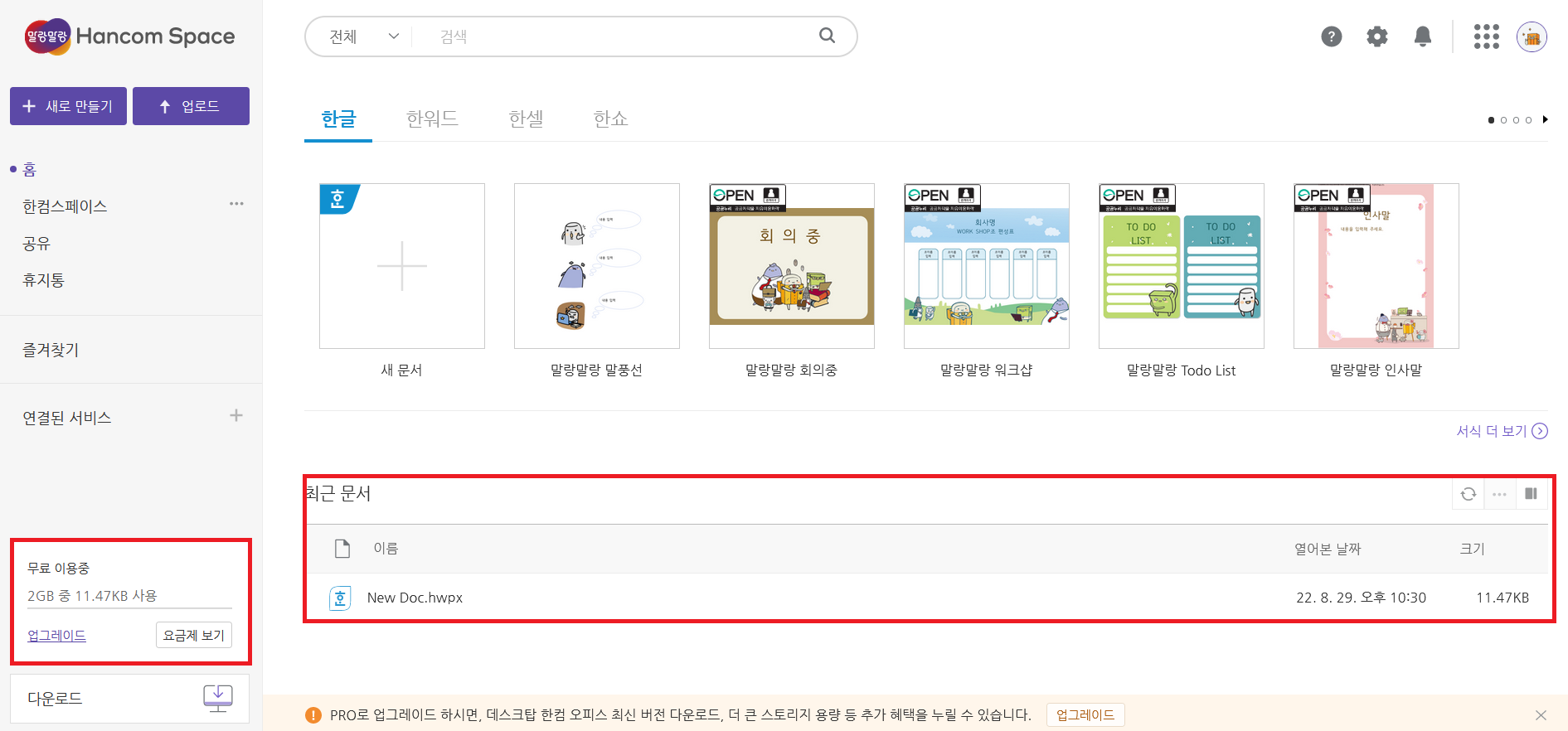The width and height of the screenshot is (1568, 731).
Task: Open 즐겨찾기 in the sidebar
Action: (51, 350)
